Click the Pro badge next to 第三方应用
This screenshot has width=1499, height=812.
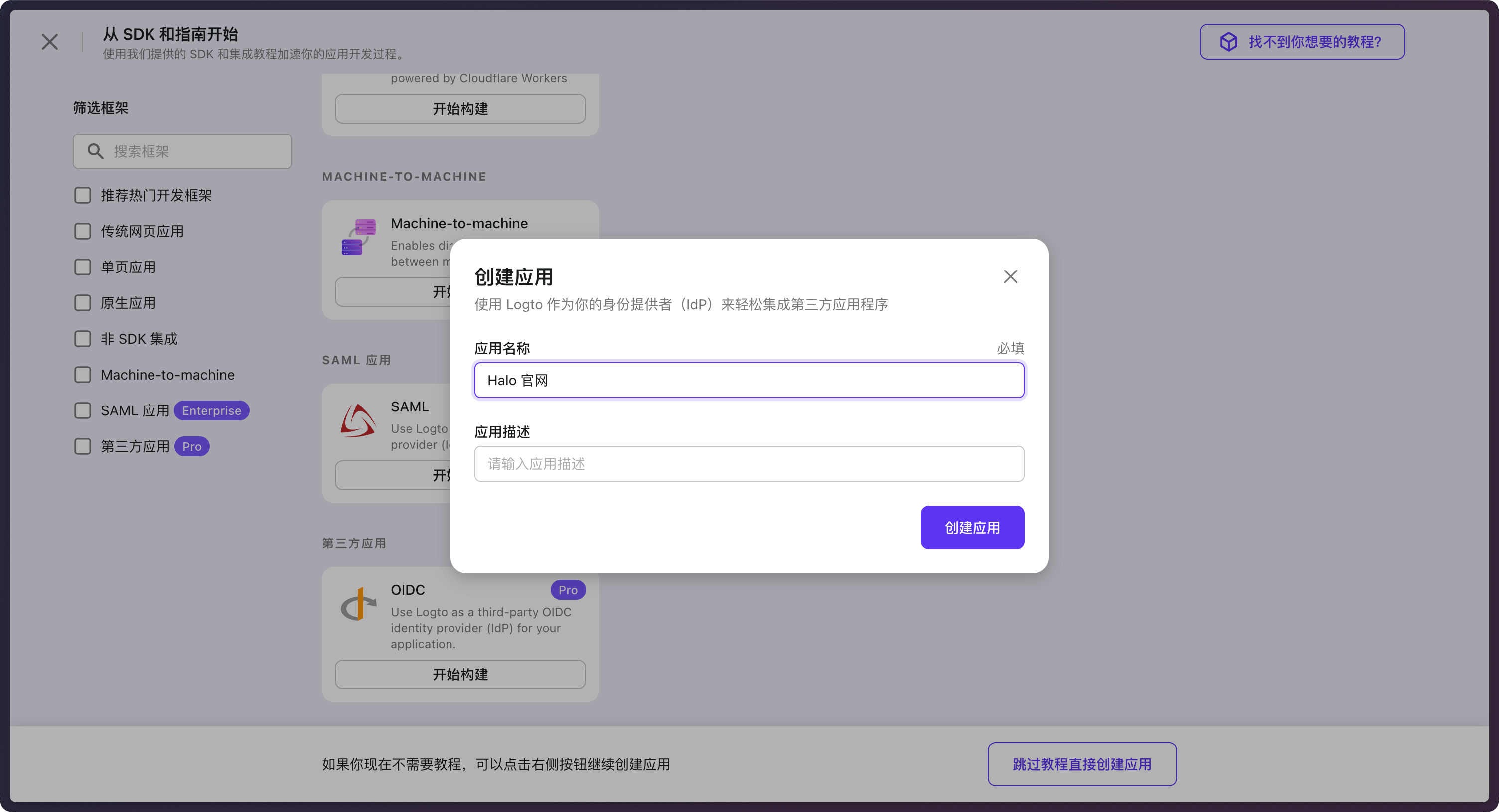192,446
